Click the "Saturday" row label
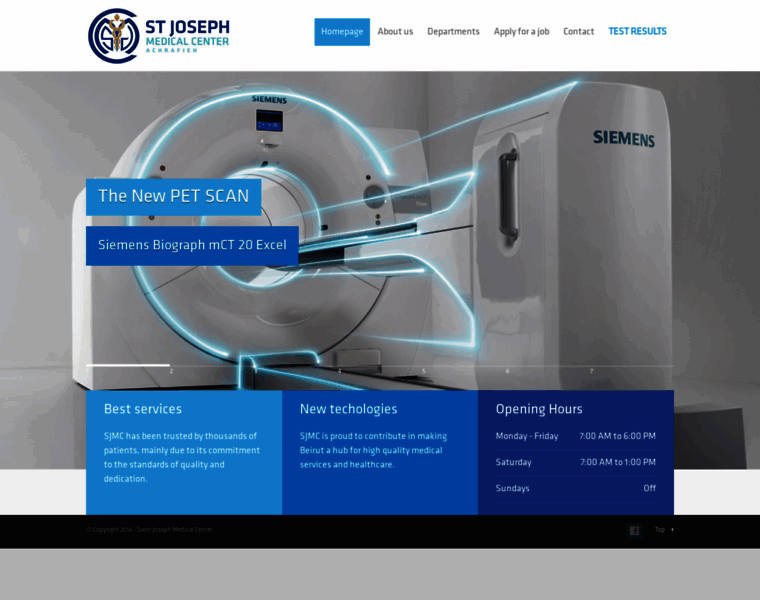The image size is (760, 600). [513, 462]
